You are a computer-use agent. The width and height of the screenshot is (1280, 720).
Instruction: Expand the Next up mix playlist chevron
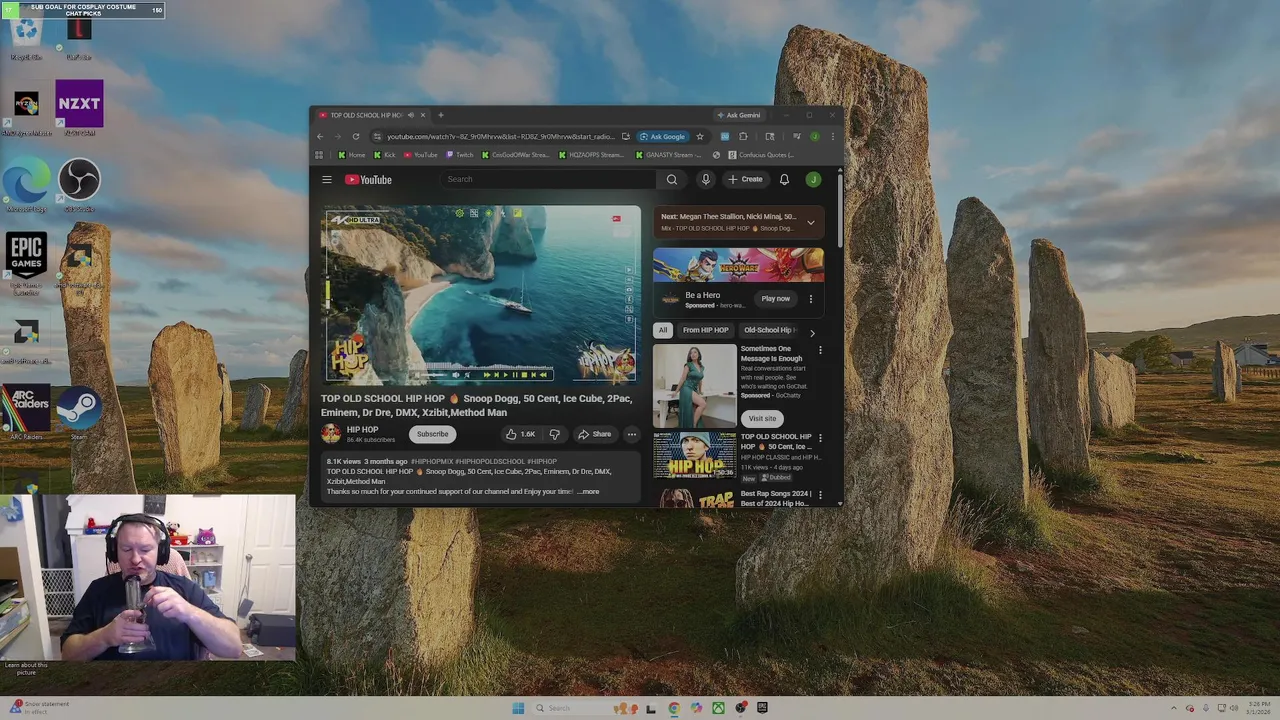click(x=810, y=222)
